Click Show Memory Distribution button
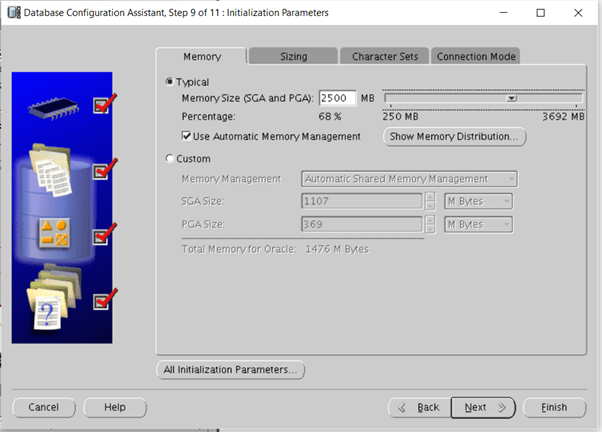Image resolution: width=602 pixels, height=432 pixels. 455,137
